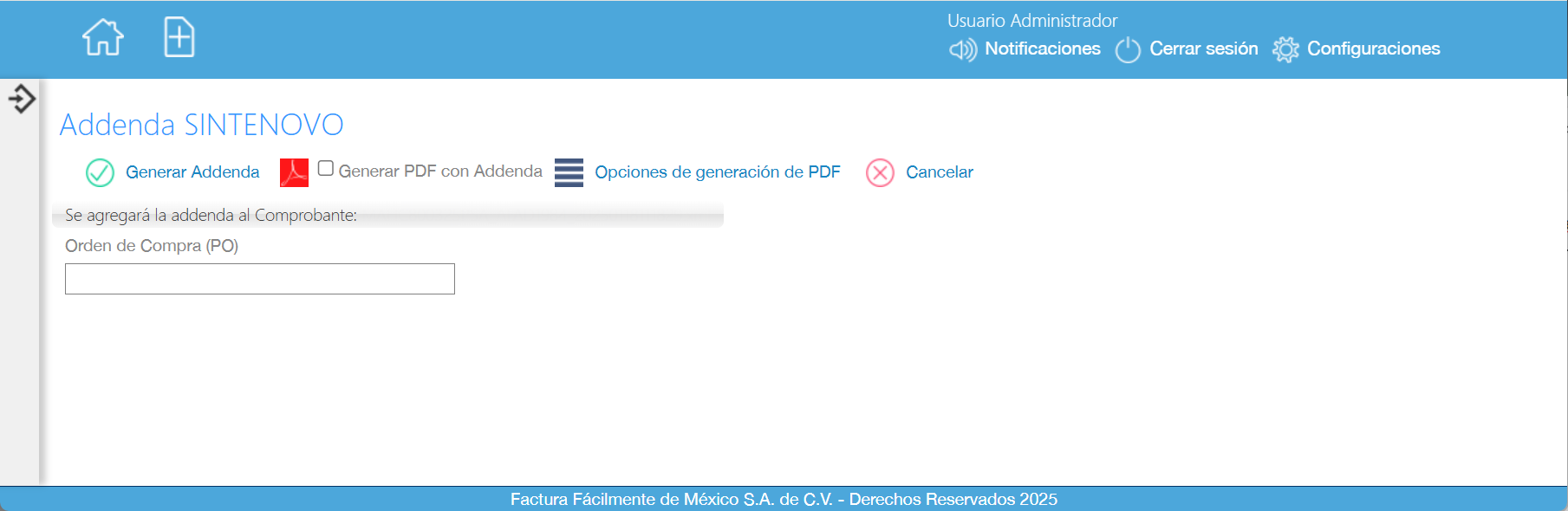Click the Usuario Administrador label

pos(1031,20)
